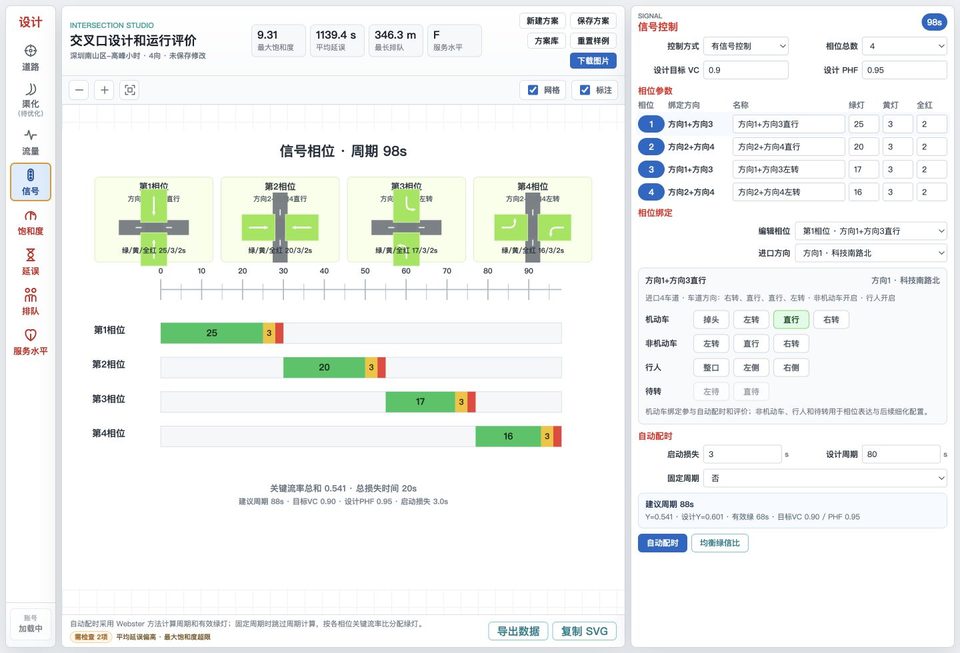Click phase 1 green time field 25

(863, 124)
